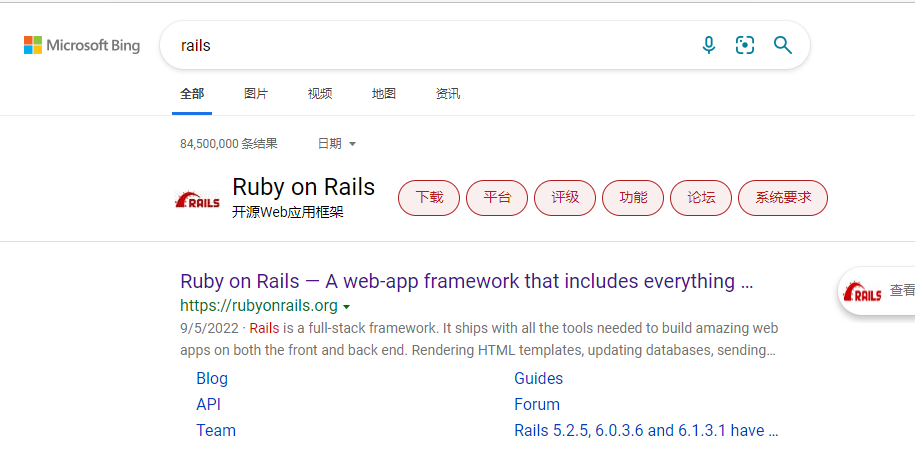Click the Ruby on Rails entity heading
915x456 pixels.
tap(303, 187)
